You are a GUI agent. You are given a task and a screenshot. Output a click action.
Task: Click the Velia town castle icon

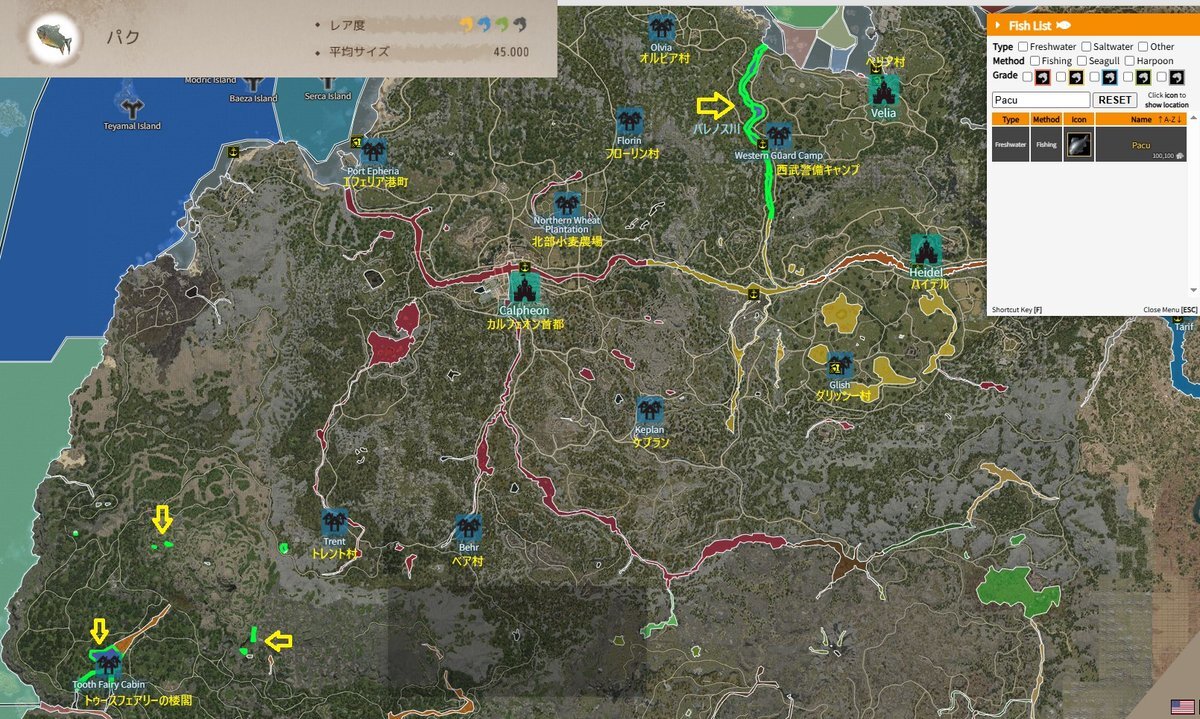click(x=884, y=90)
